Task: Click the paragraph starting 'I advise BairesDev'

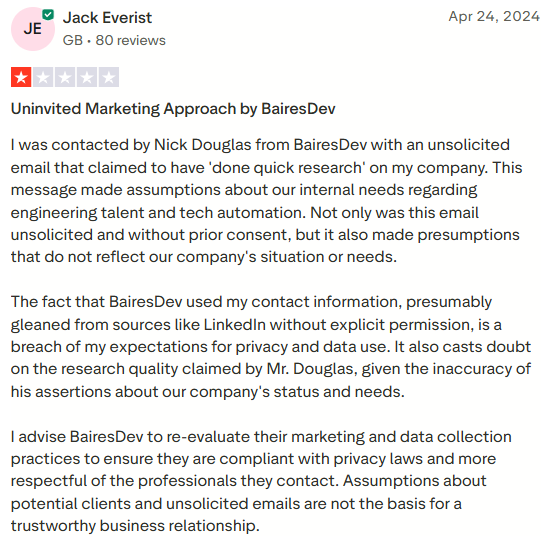Action: (x=261, y=481)
